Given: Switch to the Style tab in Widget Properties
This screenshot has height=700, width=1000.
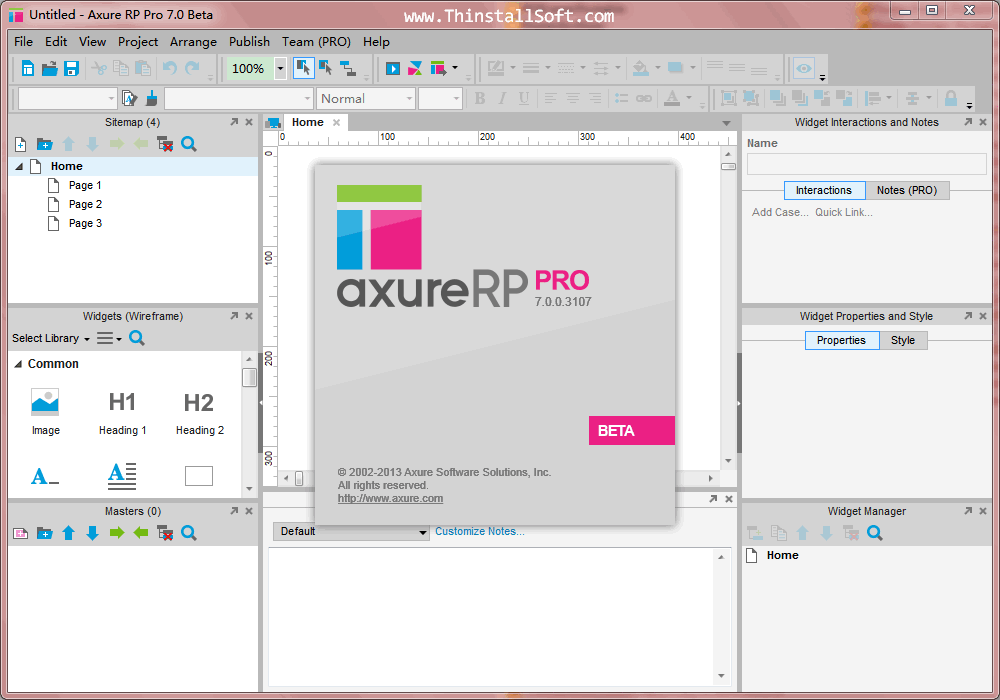Looking at the screenshot, I should click(902, 340).
